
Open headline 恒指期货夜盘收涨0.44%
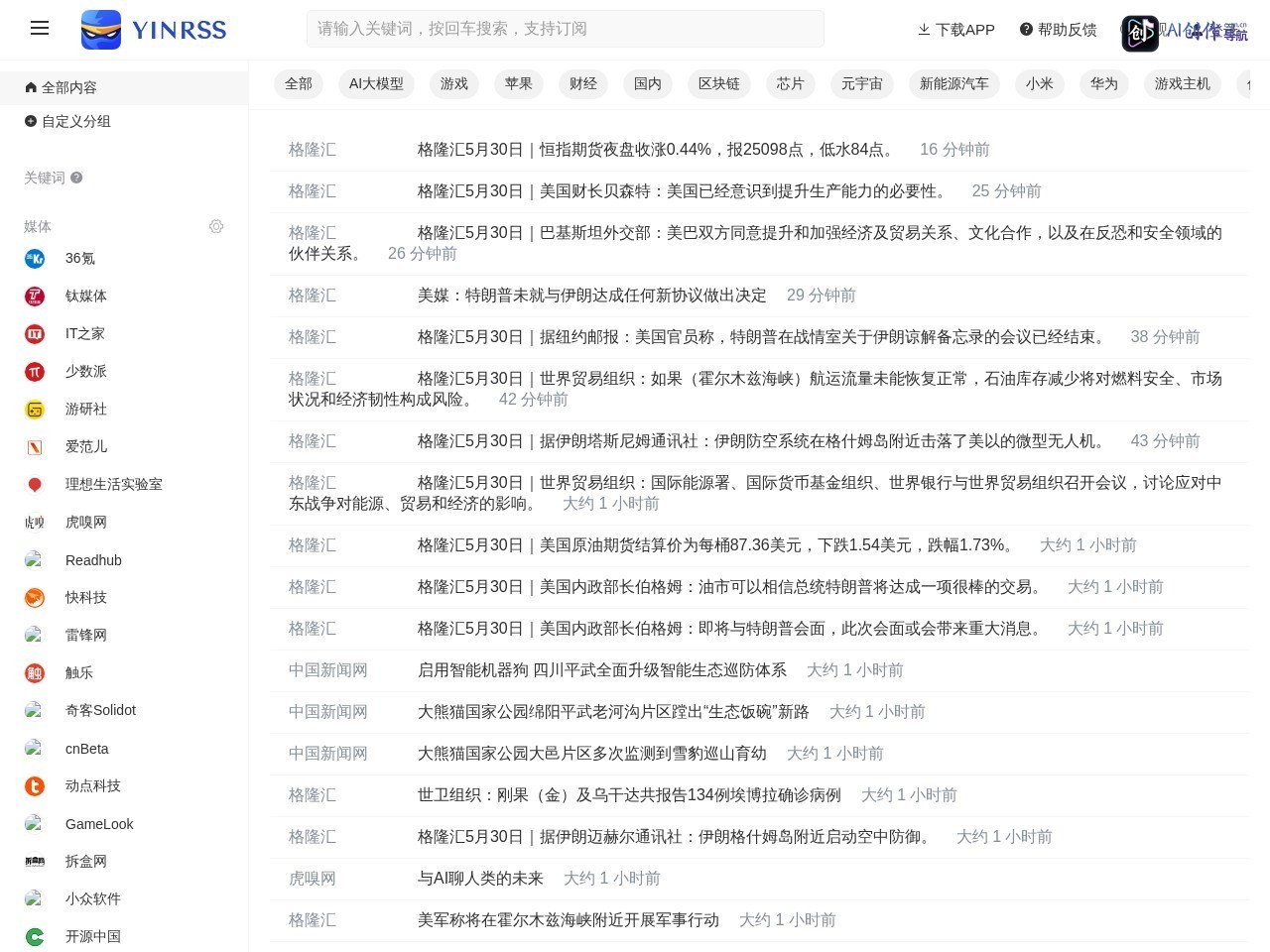pyautogui.click(x=659, y=150)
